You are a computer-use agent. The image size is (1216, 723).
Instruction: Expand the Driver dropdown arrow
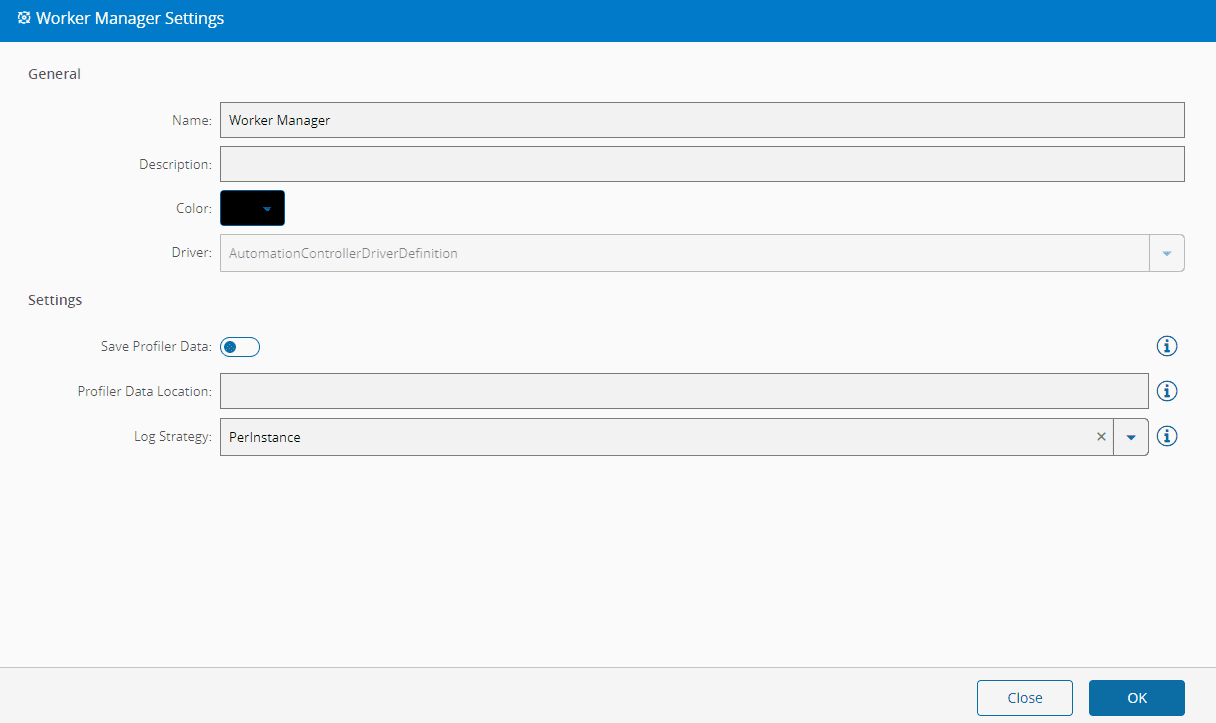[1167, 253]
